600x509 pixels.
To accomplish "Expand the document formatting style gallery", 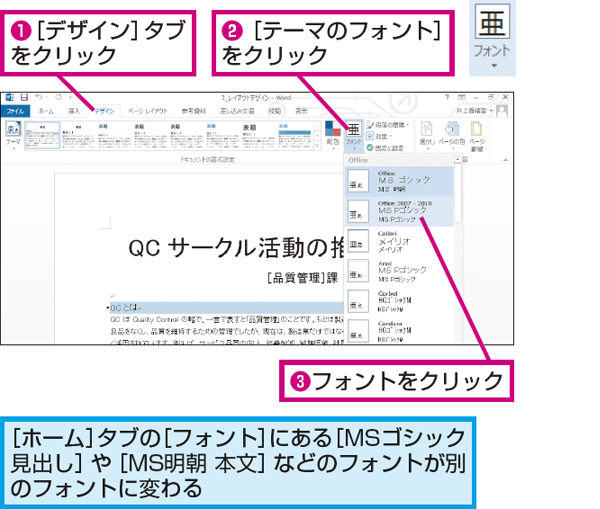I will 316,146.
